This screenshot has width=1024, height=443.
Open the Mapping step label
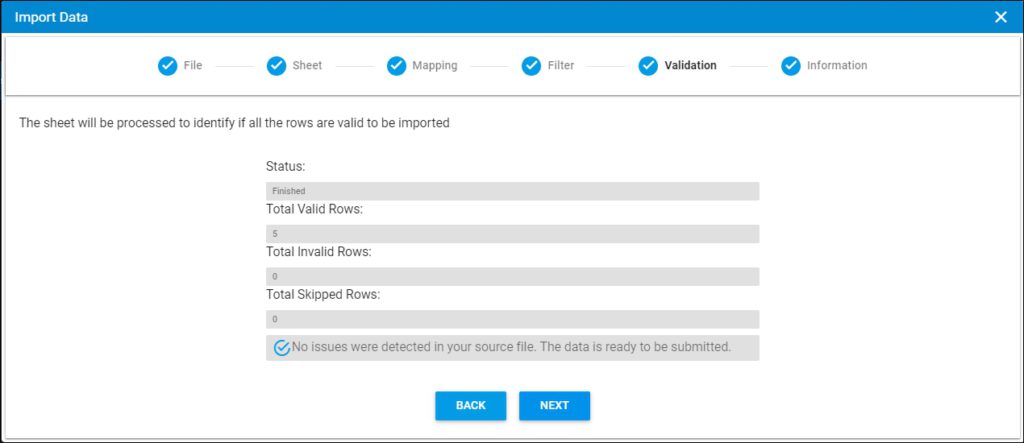(435, 66)
